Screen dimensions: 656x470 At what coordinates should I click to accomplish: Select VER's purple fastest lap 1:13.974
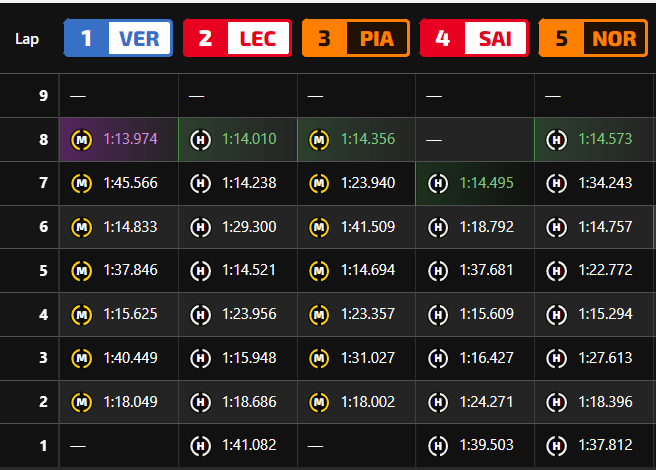(130, 140)
